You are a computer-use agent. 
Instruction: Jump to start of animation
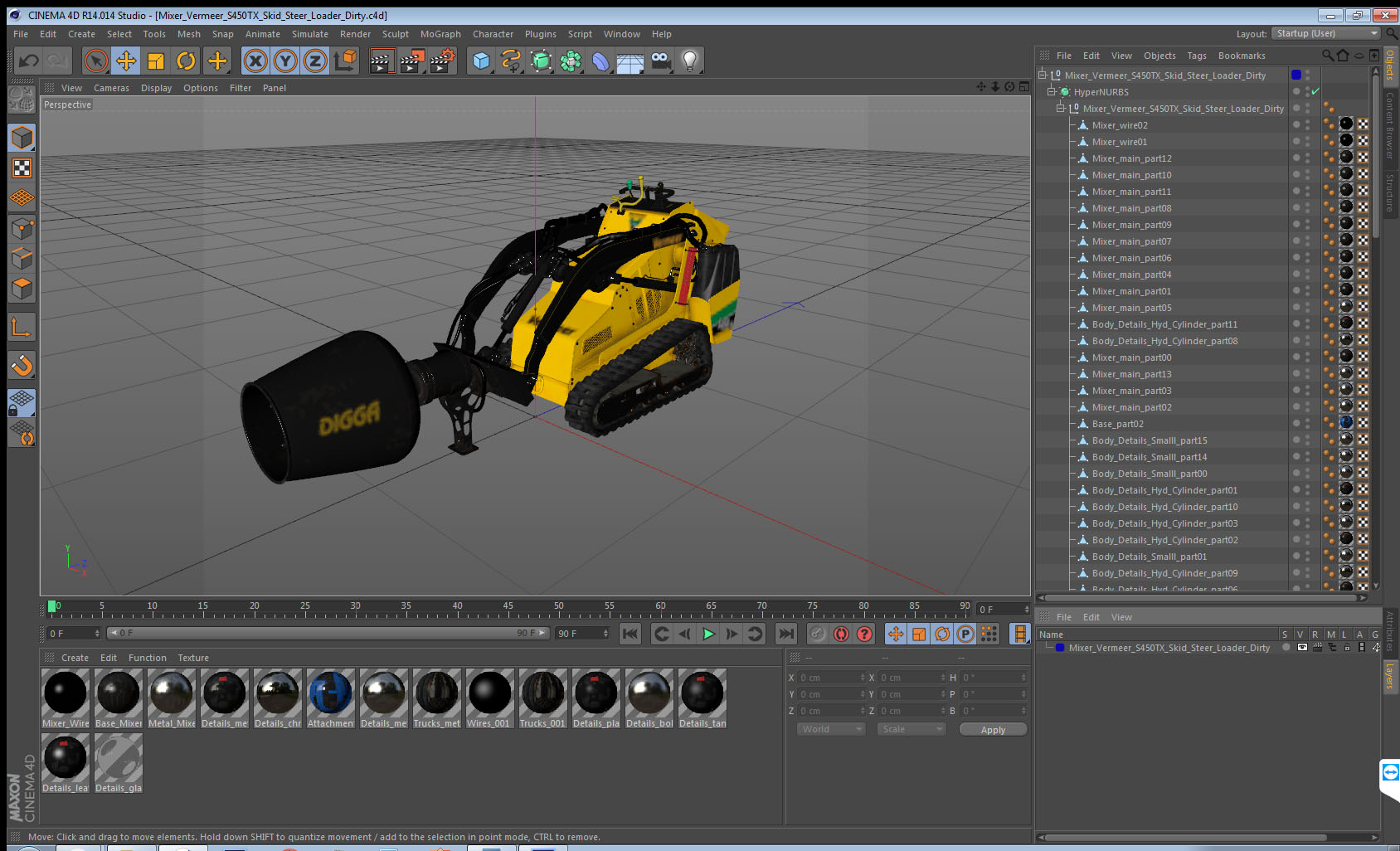tap(630, 634)
